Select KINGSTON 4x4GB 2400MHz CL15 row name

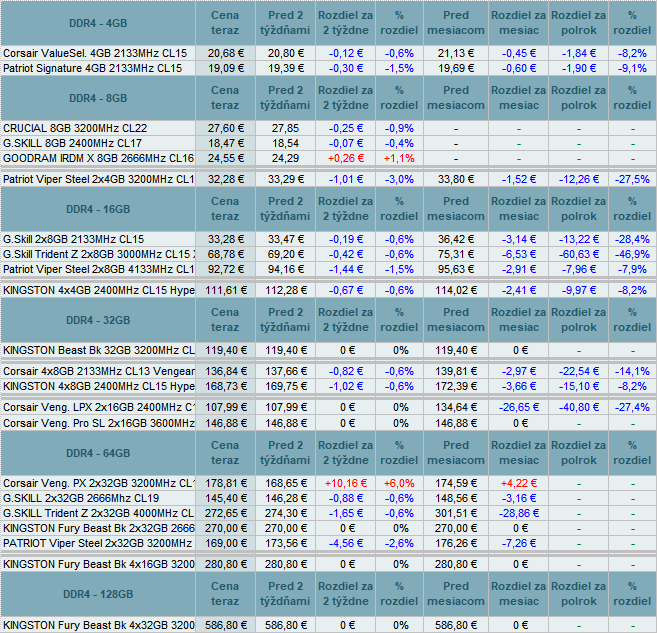98,290
